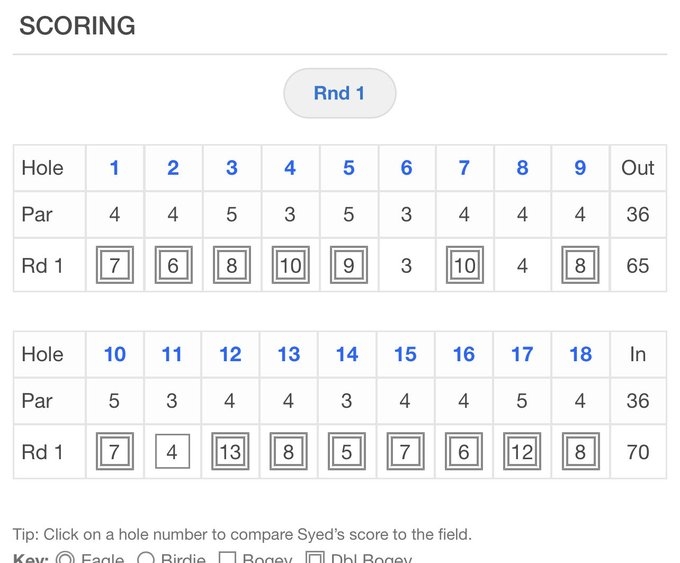Click hole number 13 link

pyautogui.click(x=289, y=354)
